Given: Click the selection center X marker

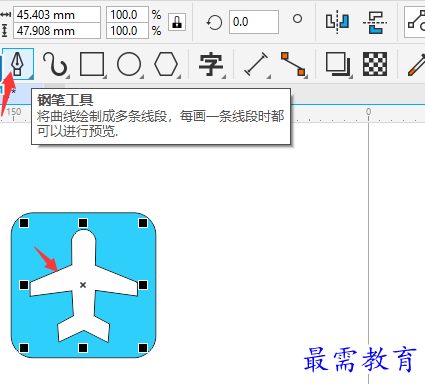Looking at the screenshot, I should (x=83, y=285).
